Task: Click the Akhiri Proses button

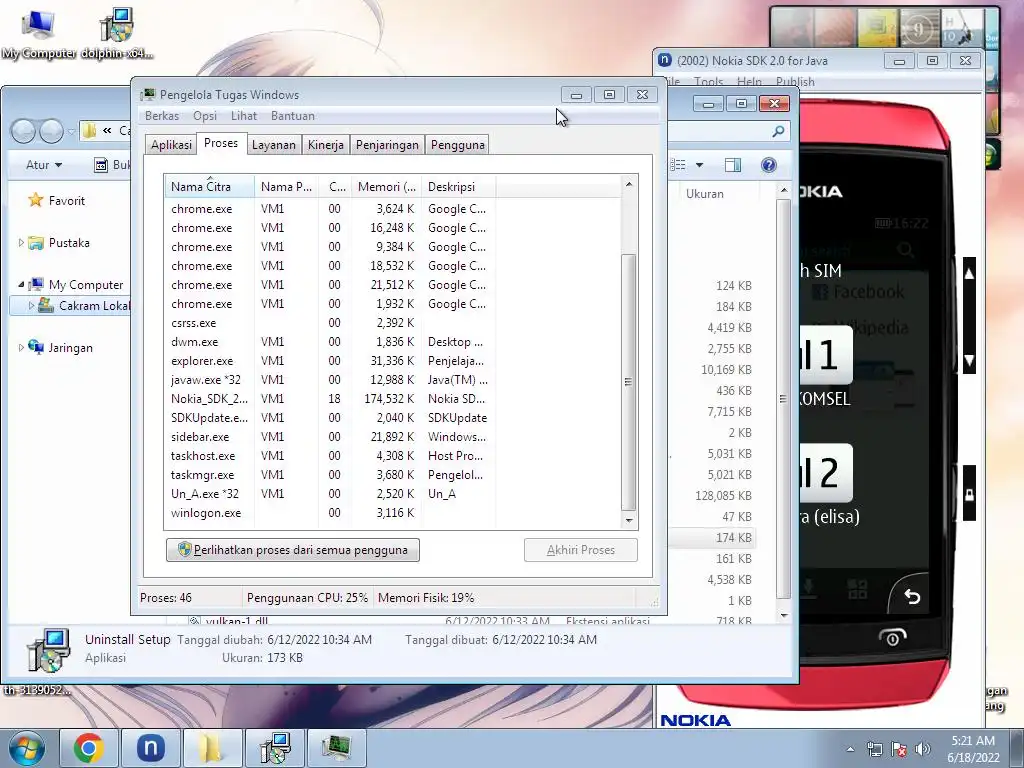Action: (581, 550)
